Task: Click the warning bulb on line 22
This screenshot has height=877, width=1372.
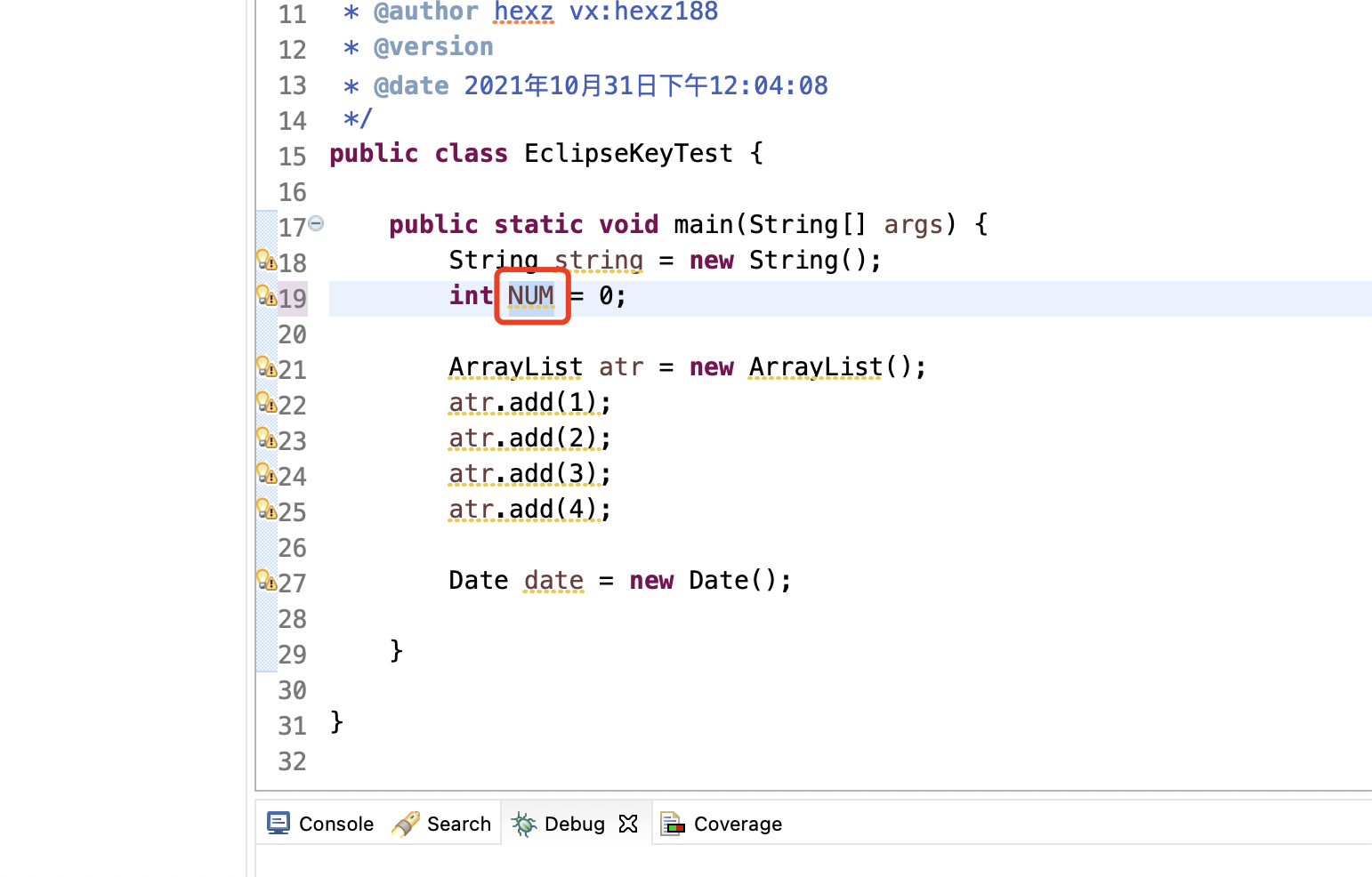Action: (x=266, y=402)
